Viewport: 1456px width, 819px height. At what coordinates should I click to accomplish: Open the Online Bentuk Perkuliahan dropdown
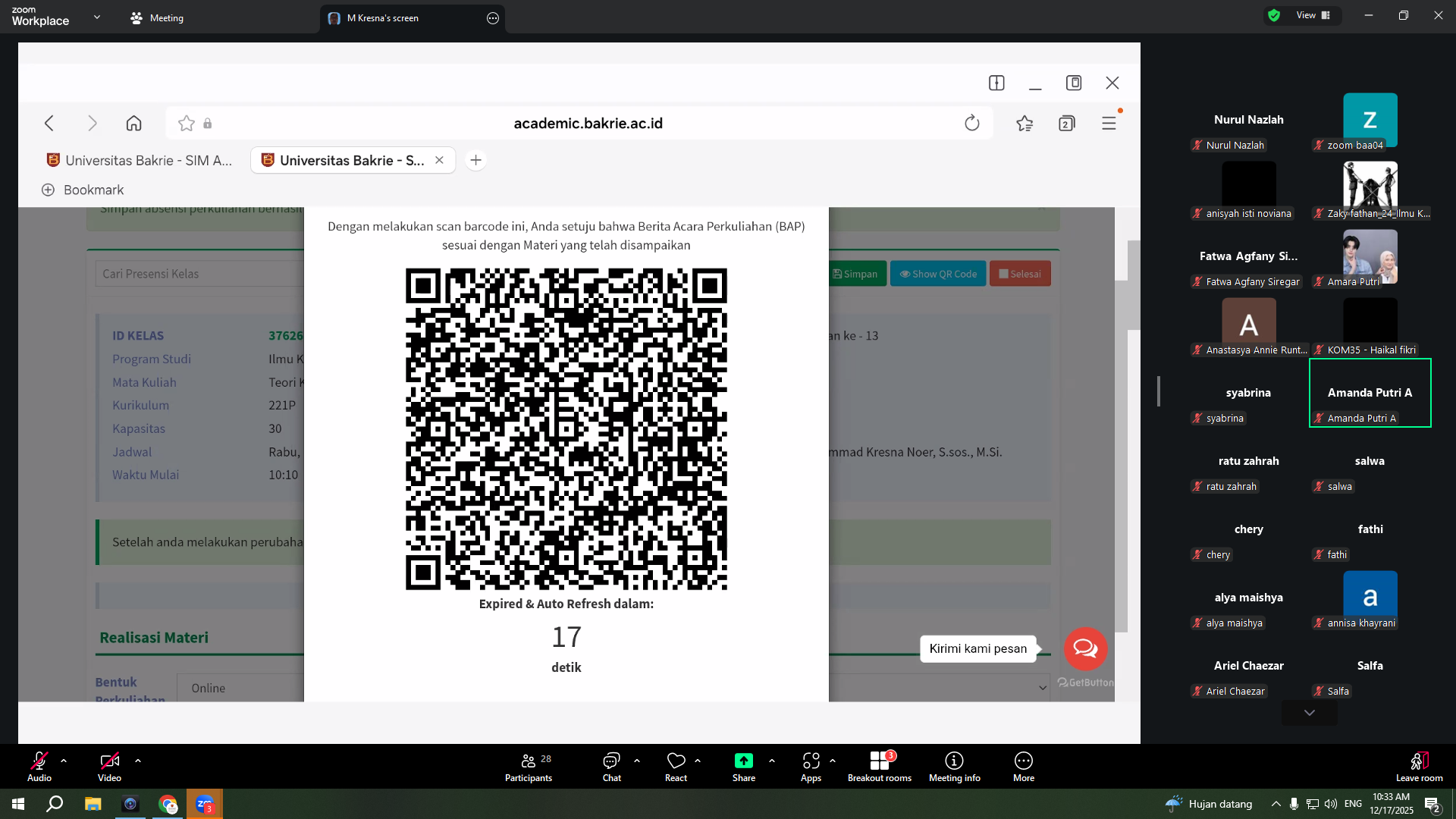pos(614,688)
